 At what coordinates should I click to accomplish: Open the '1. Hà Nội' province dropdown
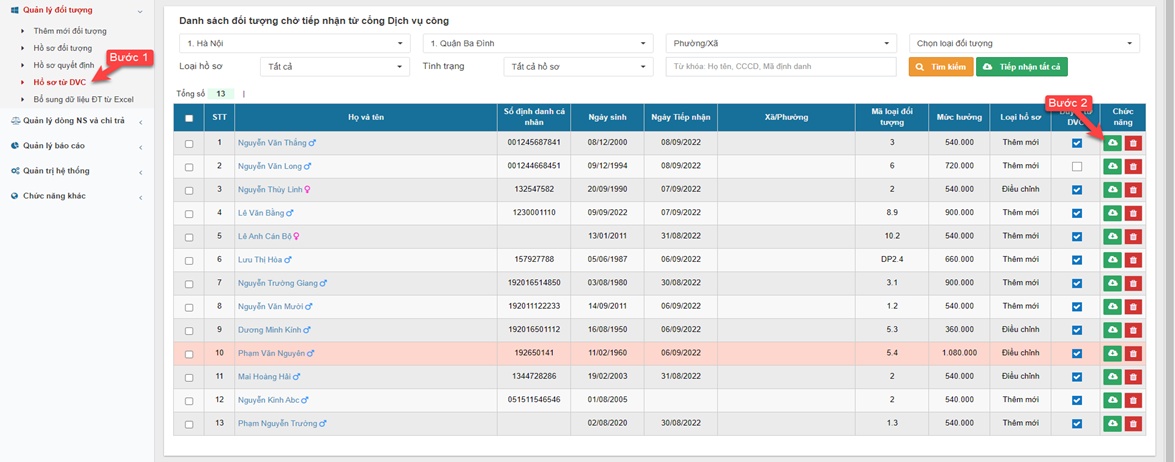(x=294, y=44)
